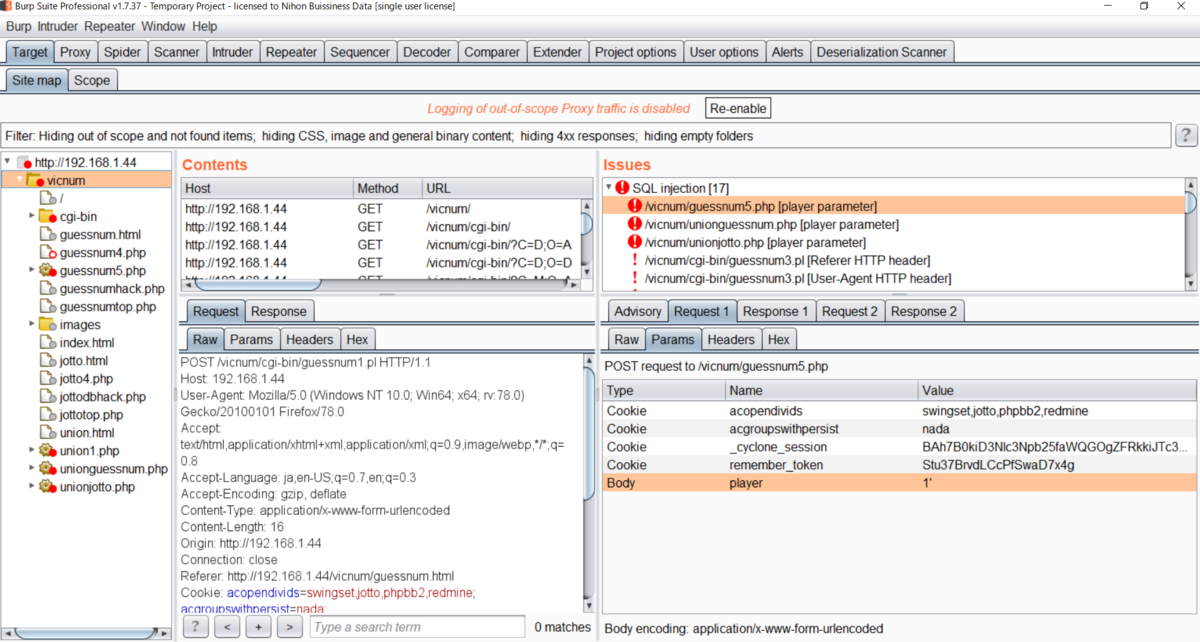This screenshot has height=642, width=1200.
Task: Select jottodbhack.php in site map
Action: point(103,396)
